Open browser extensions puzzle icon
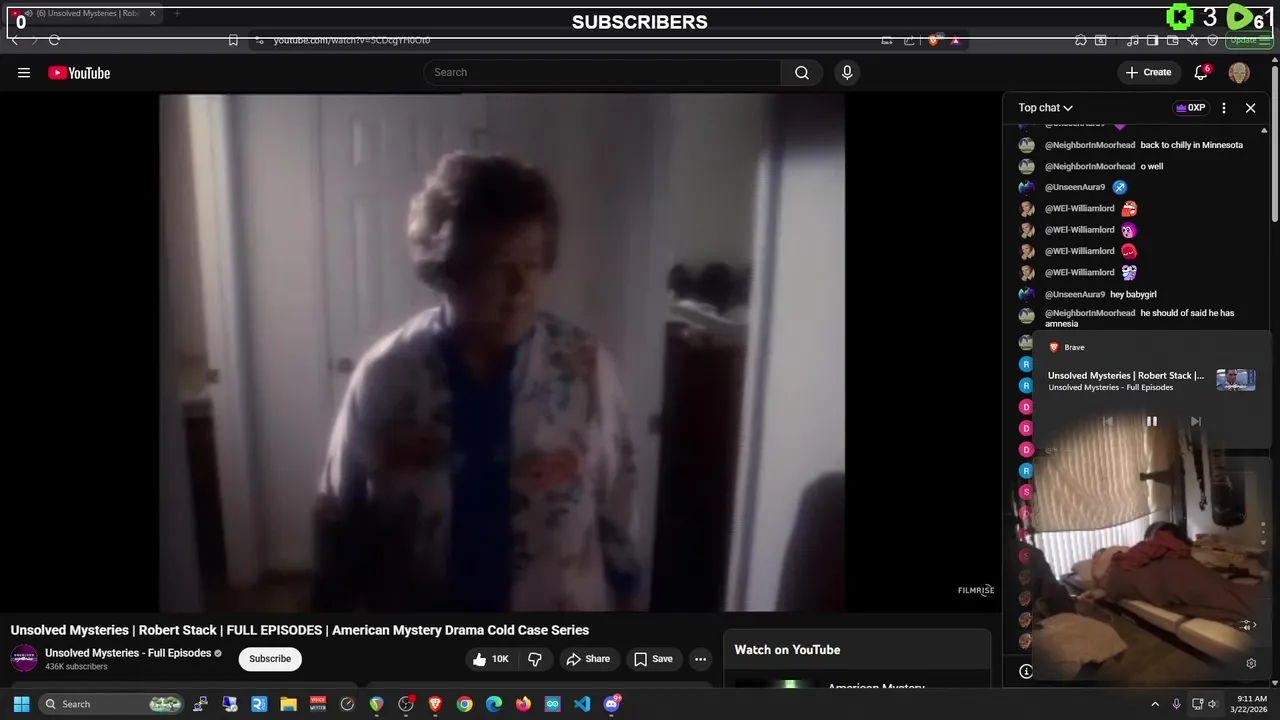Viewport: 1280px width, 720px height. 1081,40
